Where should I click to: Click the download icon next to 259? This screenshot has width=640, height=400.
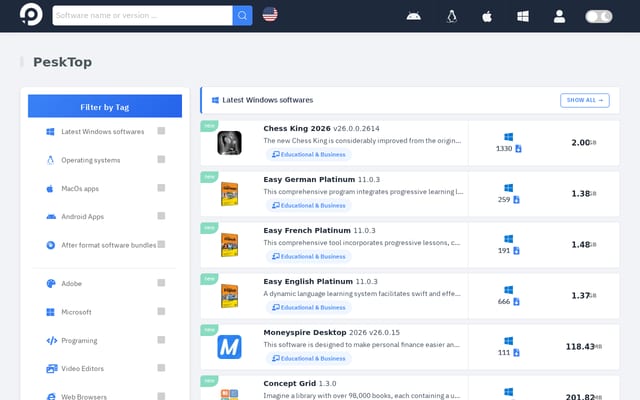[516, 200]
